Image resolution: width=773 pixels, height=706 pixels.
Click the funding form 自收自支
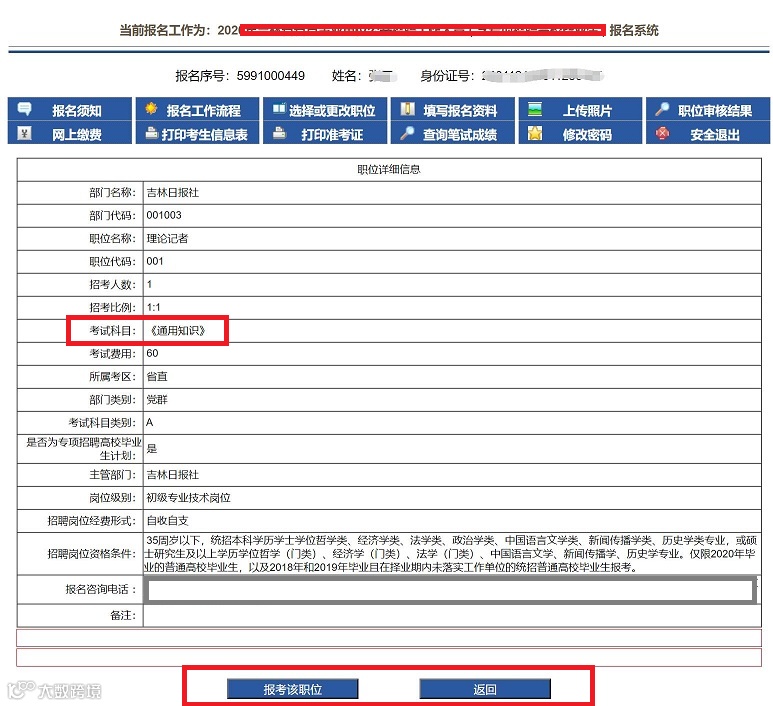pyautogui.click(x=167, y=521)
